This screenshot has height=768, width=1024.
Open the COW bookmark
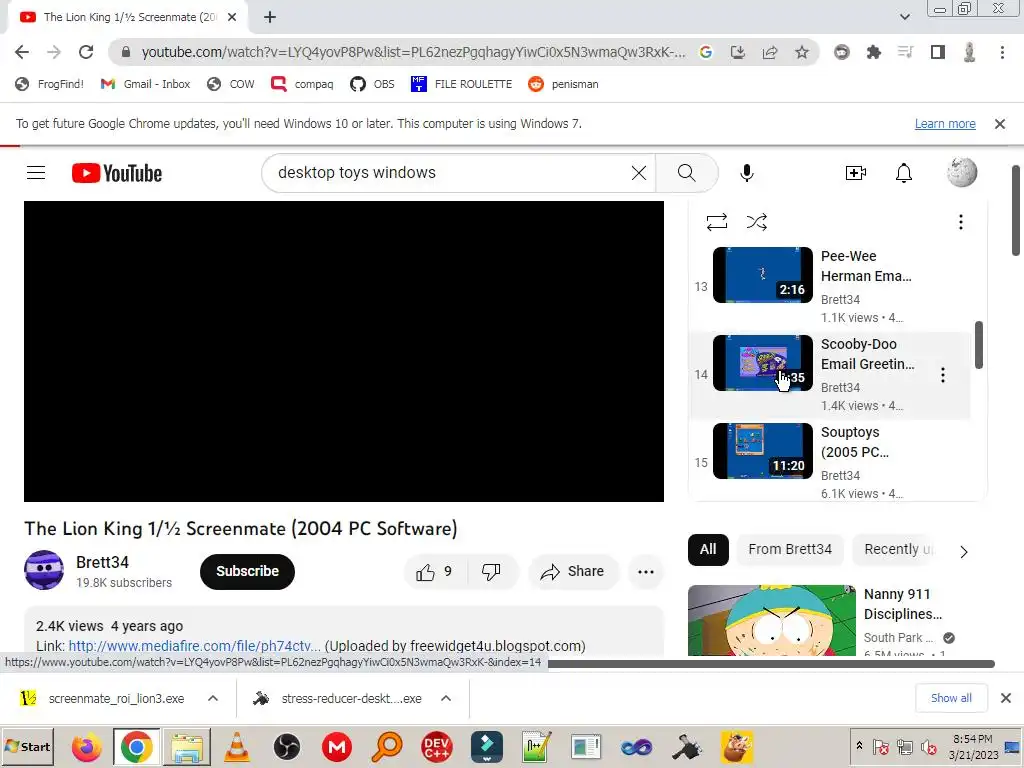coord(231,84)
